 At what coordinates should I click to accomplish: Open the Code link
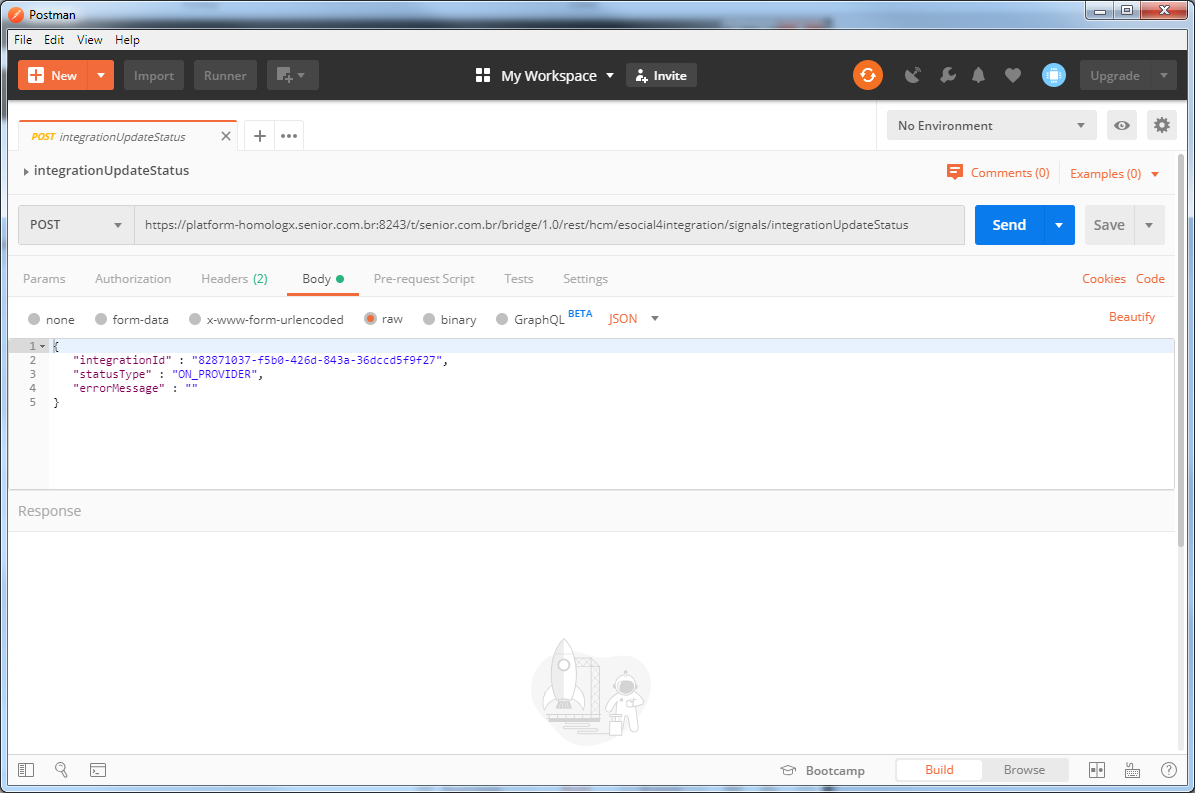(x=1150, y=279)
